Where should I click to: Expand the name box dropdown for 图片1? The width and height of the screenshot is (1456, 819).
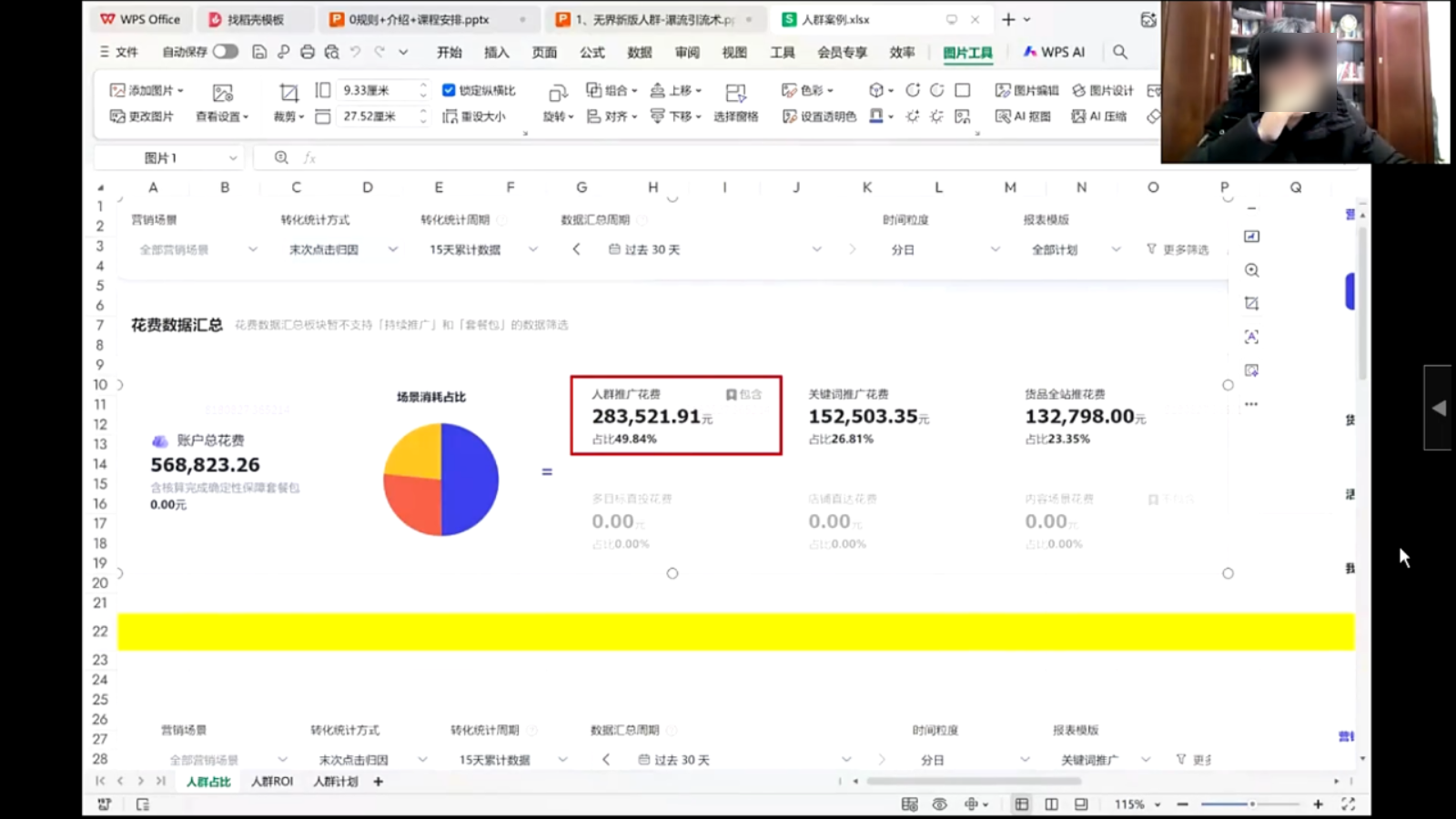[233, 158]
